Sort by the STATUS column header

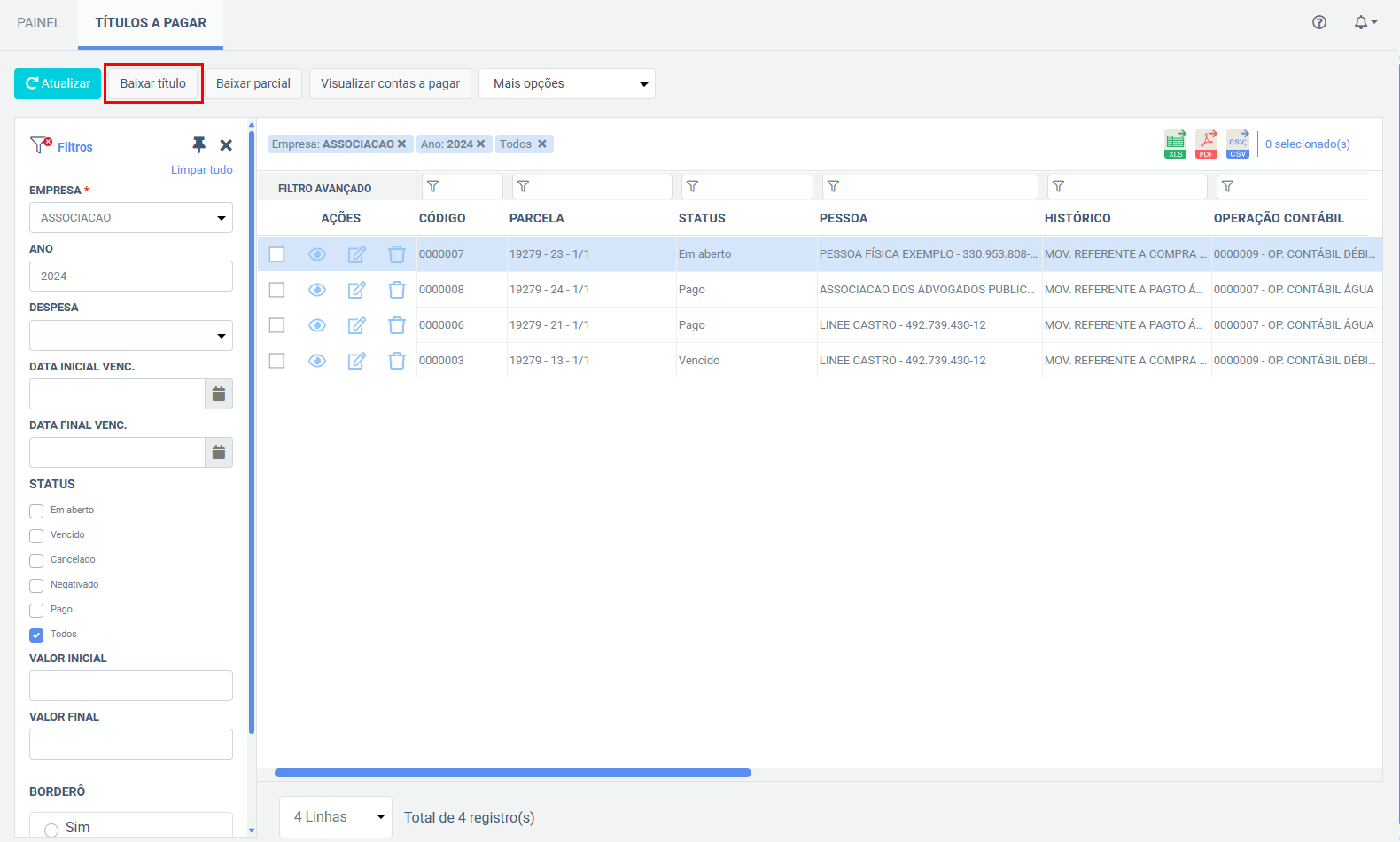coord(702,218)
